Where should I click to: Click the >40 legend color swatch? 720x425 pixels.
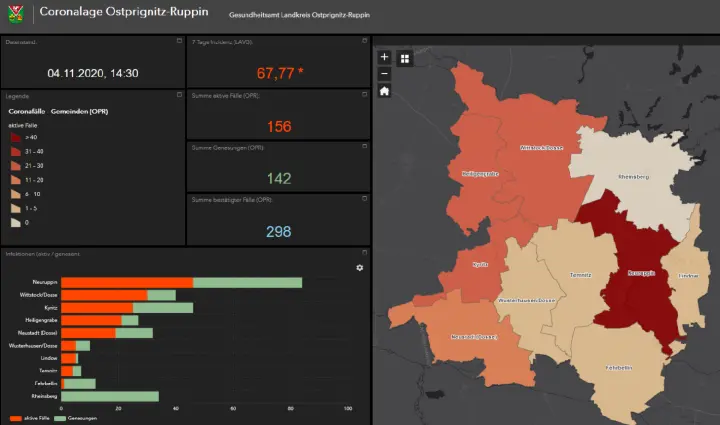(15, 136)
